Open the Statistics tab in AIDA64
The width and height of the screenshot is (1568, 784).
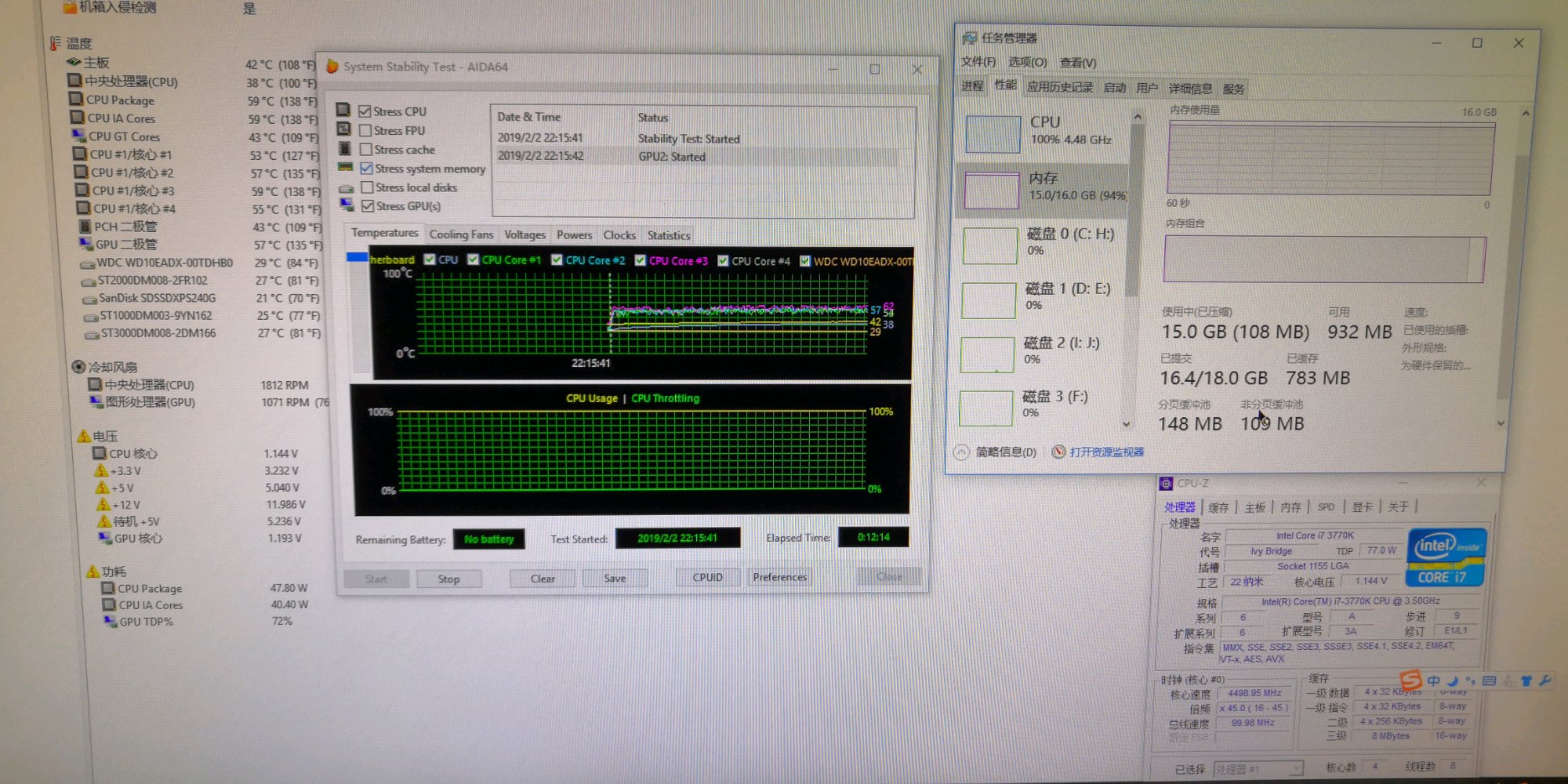coord(669,235)
